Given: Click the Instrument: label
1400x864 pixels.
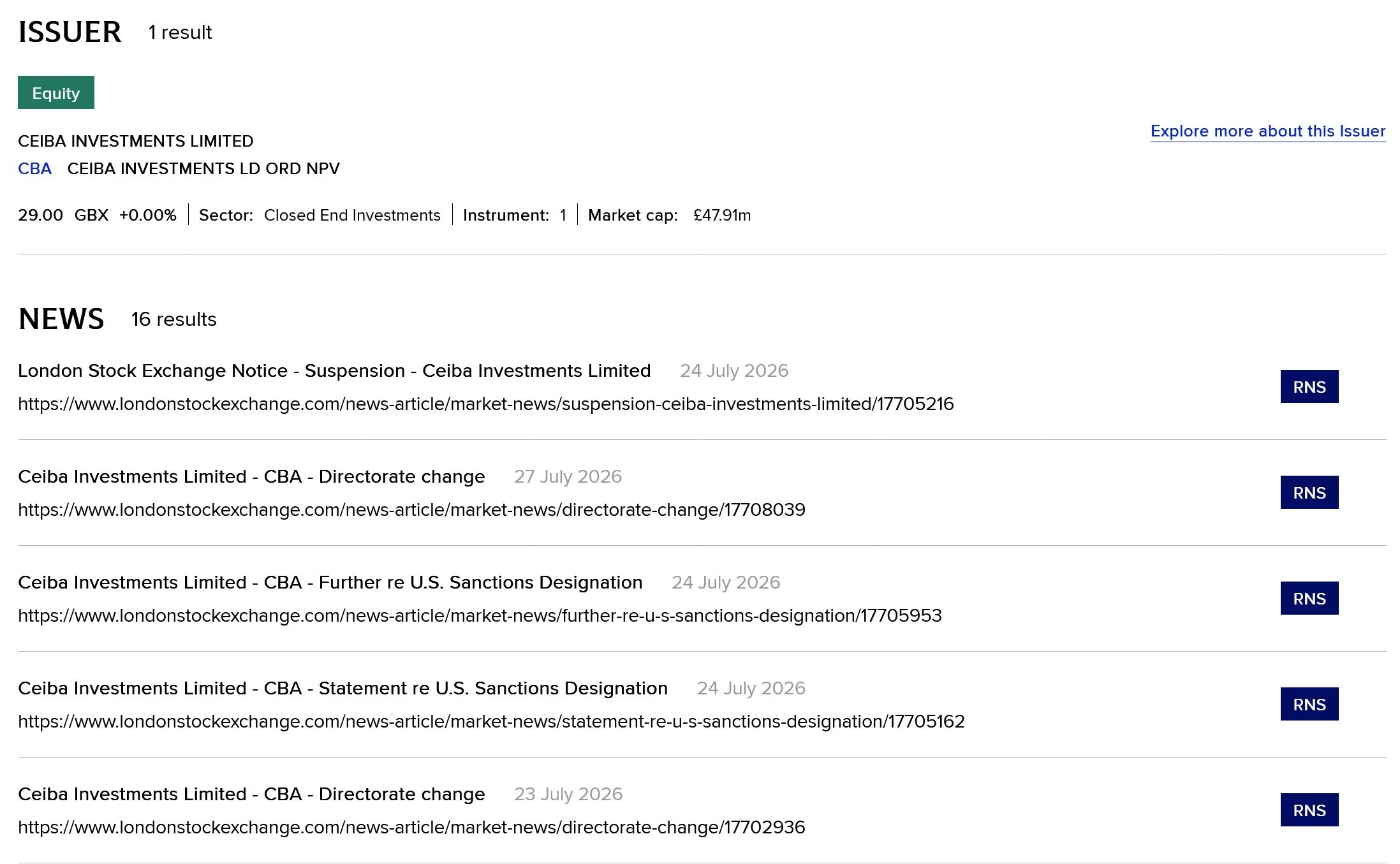Looking at the screenshot, I should [x=506, y=215].
